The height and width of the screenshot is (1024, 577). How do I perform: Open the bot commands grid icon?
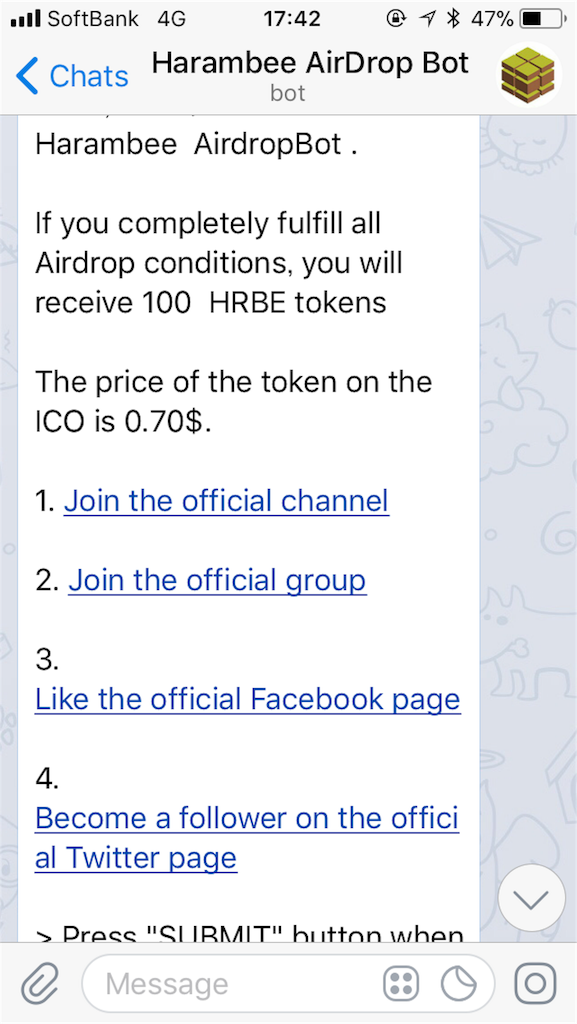click(x=401, y=984)
